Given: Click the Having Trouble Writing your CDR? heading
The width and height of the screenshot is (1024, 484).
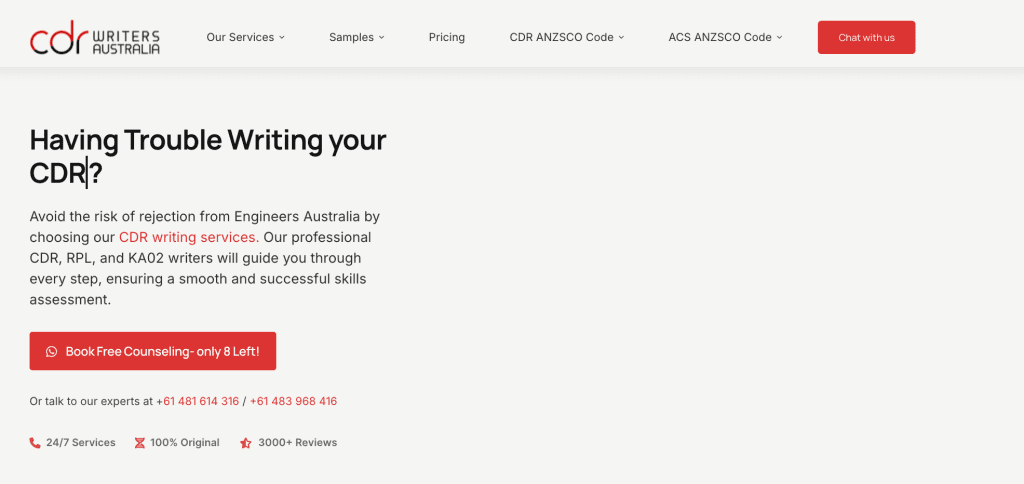Looking at the screenshot, I should pyautogui.click(x=208, y=157).
